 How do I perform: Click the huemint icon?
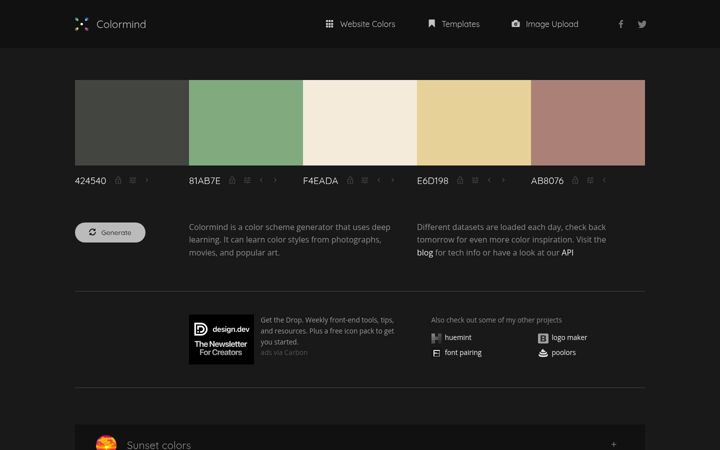coord(436,338)
